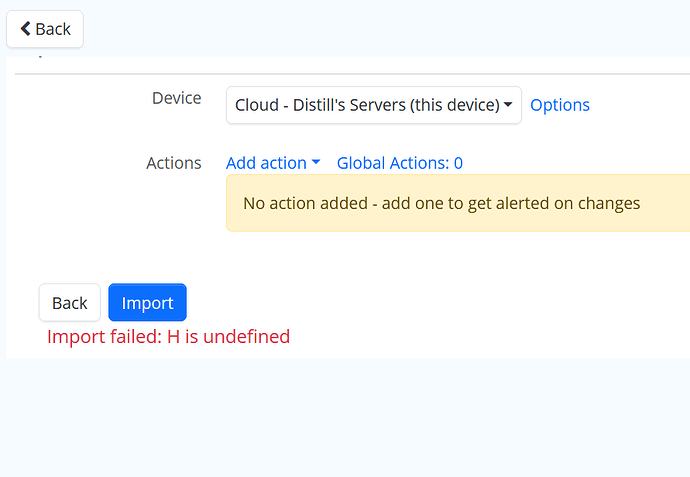Viewport: 690px width, 477px height.
Task: Select the 'Import failed: H is undefined' error text
Action: click(x=169, y=337)
